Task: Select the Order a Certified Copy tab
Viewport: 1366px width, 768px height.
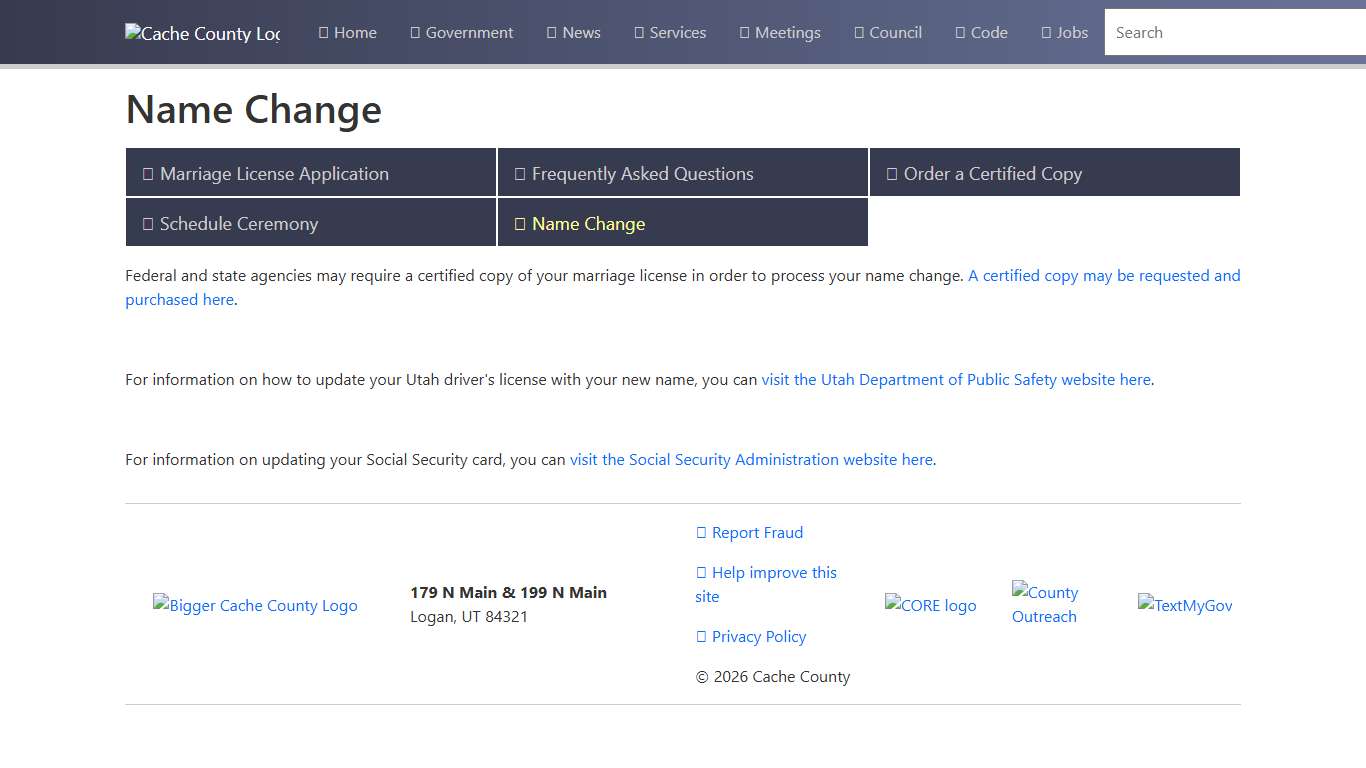Action: 1054,173
